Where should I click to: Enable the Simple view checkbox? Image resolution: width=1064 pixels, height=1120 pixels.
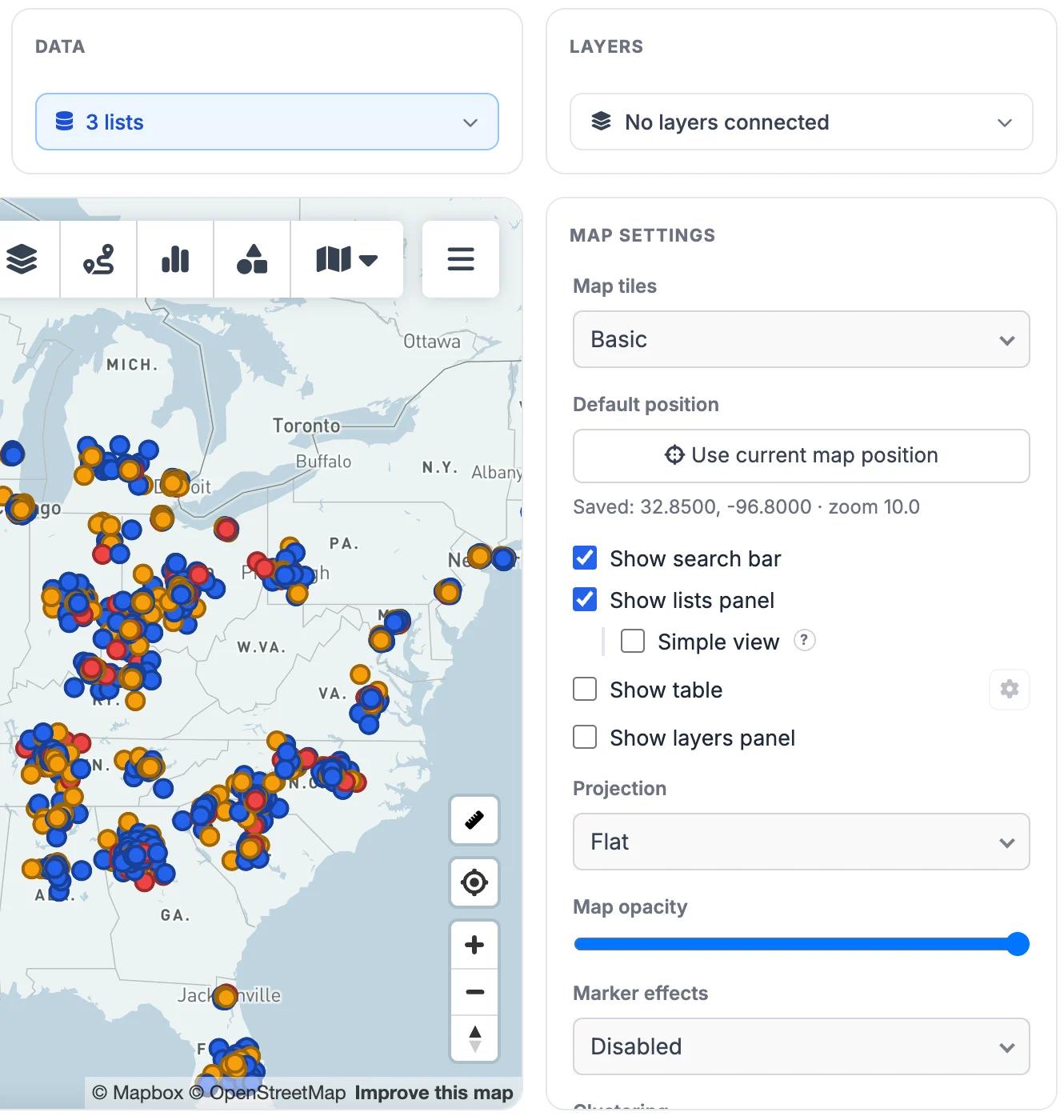(633, 641)
